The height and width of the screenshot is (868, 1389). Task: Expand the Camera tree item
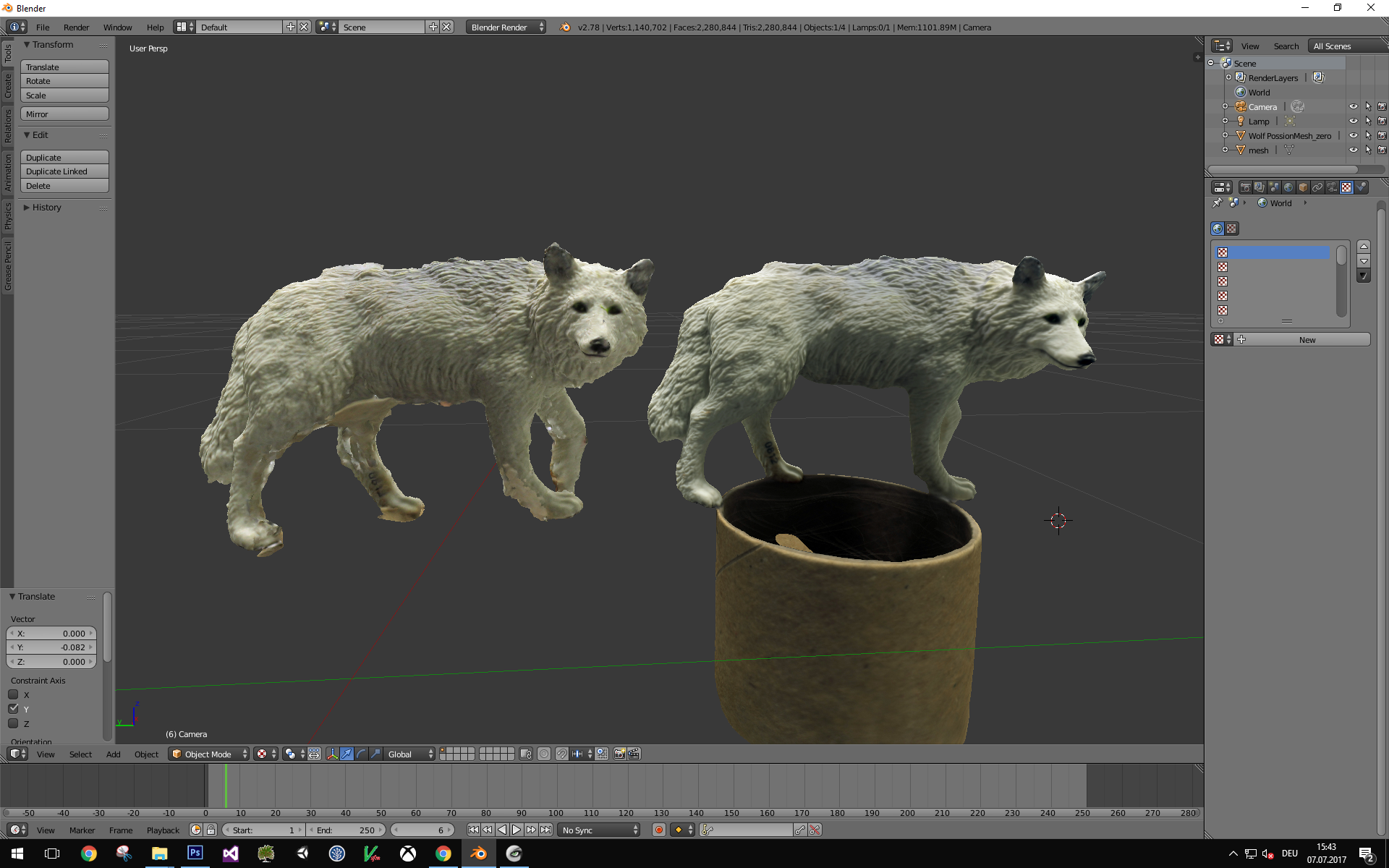1225,106
